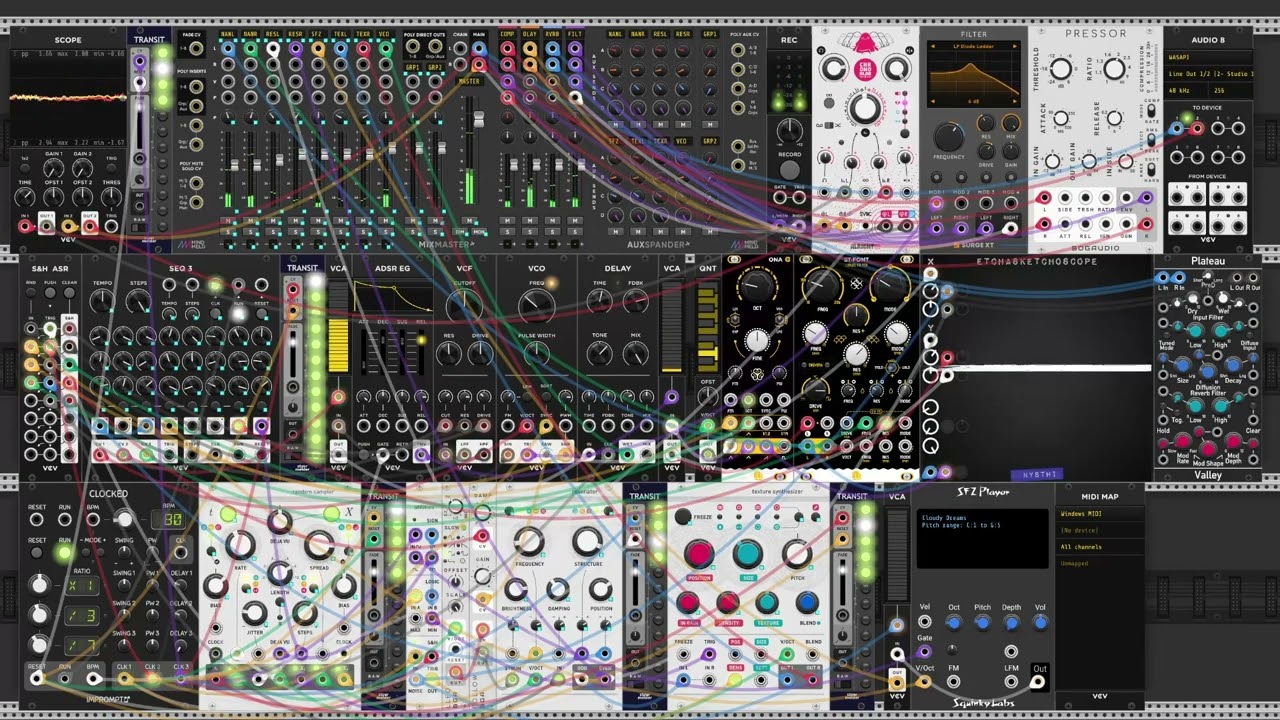The width and height of the screenshot is (1280, 720).
Task: Mute the NANL channel on MixMaster
Action: coord(229,220)
